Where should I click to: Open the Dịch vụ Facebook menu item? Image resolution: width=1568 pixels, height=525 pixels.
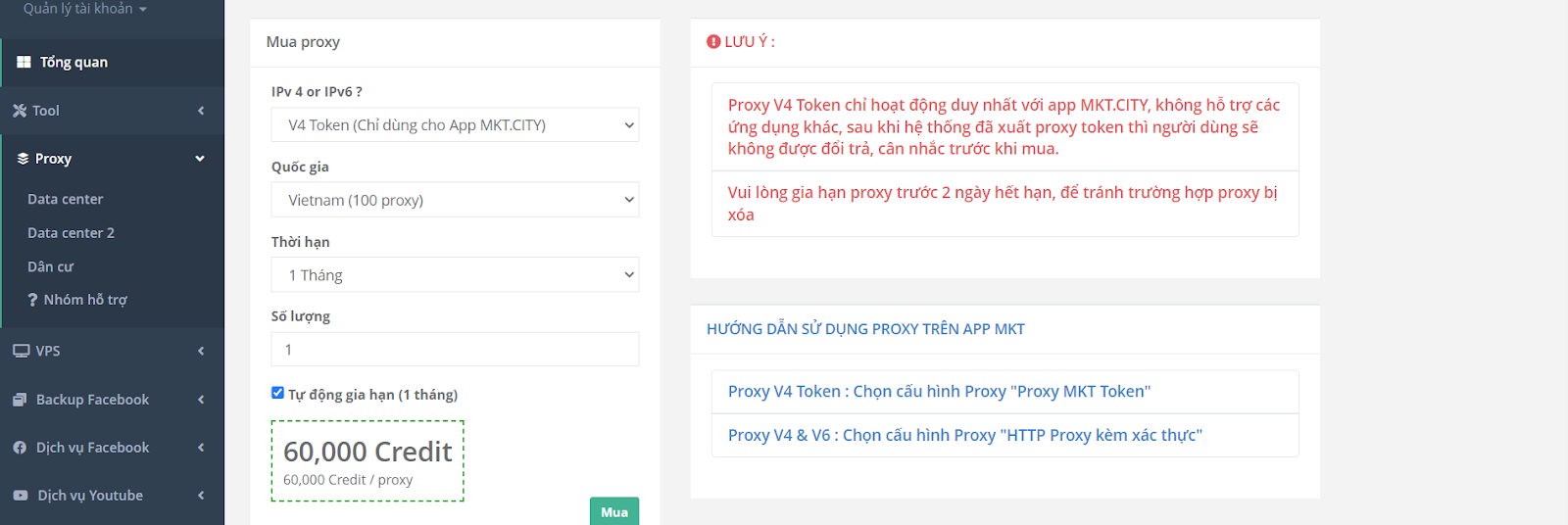click(113, 448)
